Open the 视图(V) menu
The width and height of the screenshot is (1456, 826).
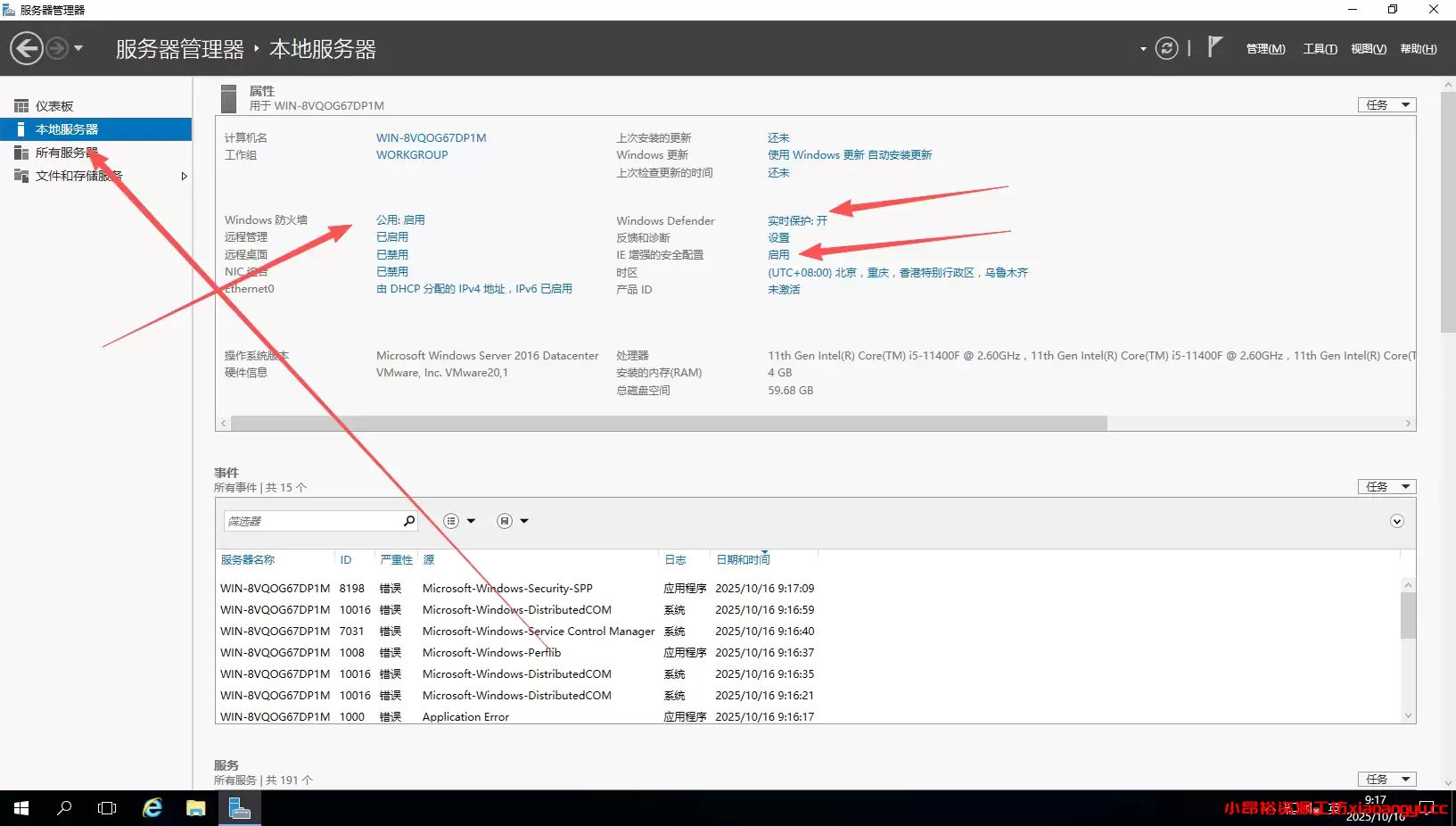coord(1369,48)
